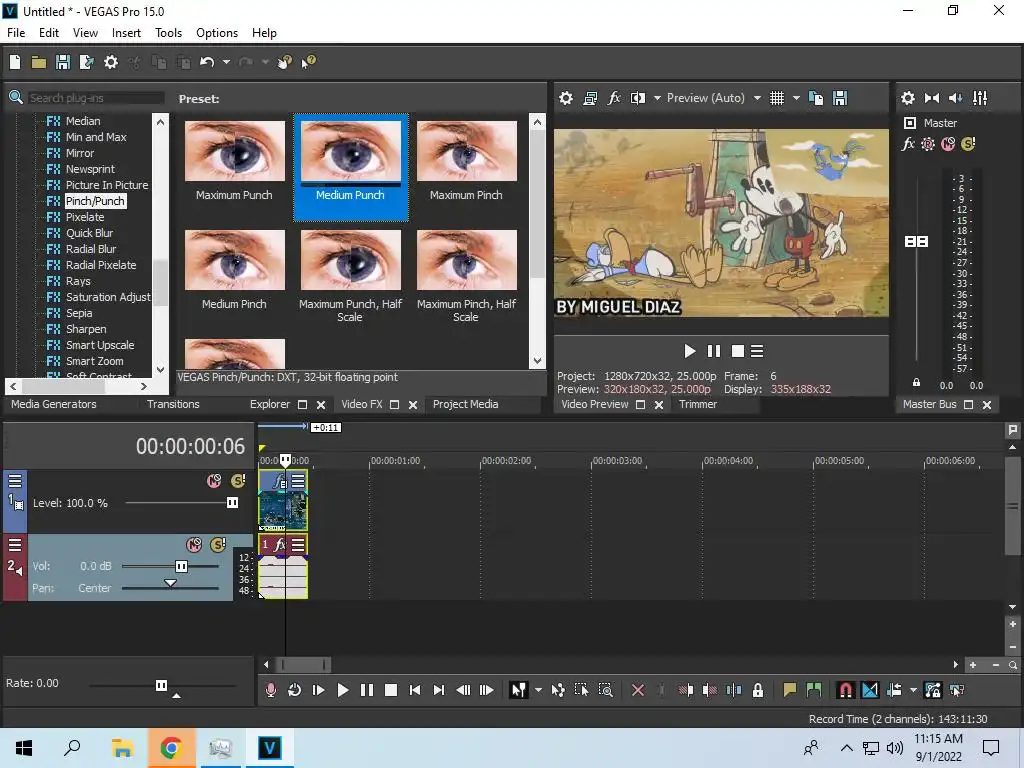Open Mixing Console icon in Master Bus

pyautogui.click(x=980, y=98)
